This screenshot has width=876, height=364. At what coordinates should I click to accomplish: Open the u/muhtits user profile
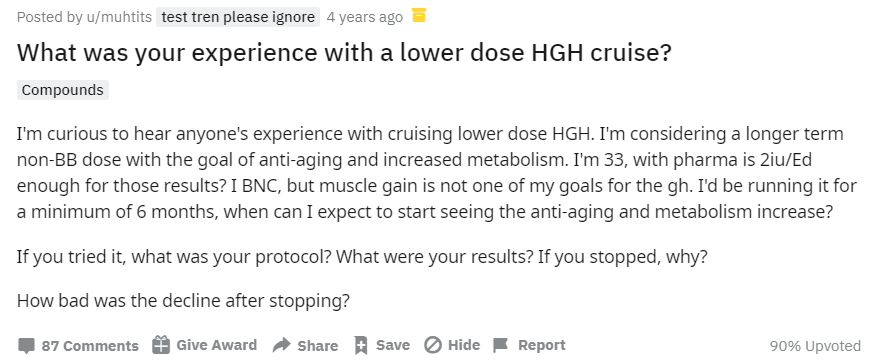(x=118, y=17)
